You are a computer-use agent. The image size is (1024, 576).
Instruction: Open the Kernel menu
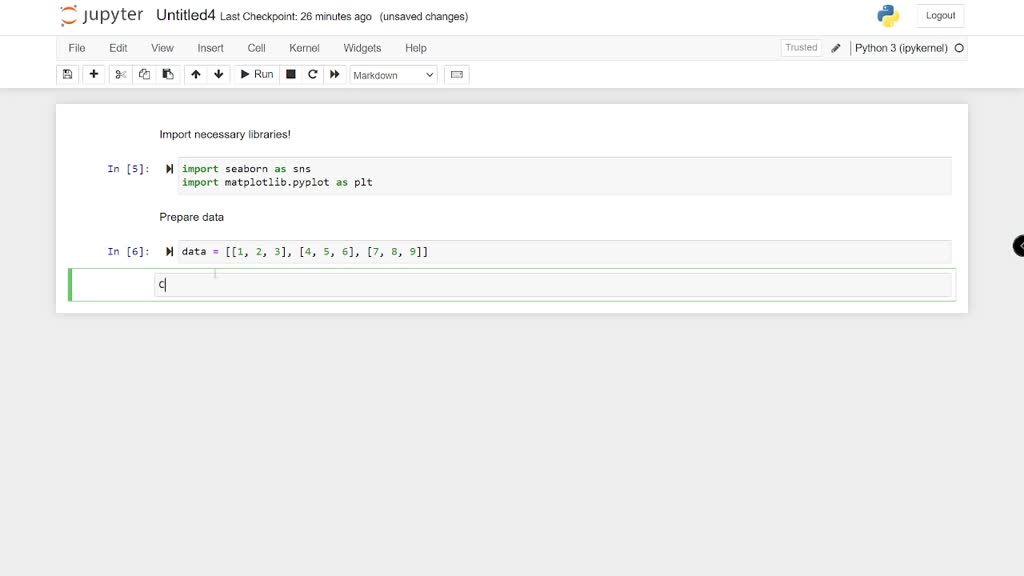pos(304,48)
